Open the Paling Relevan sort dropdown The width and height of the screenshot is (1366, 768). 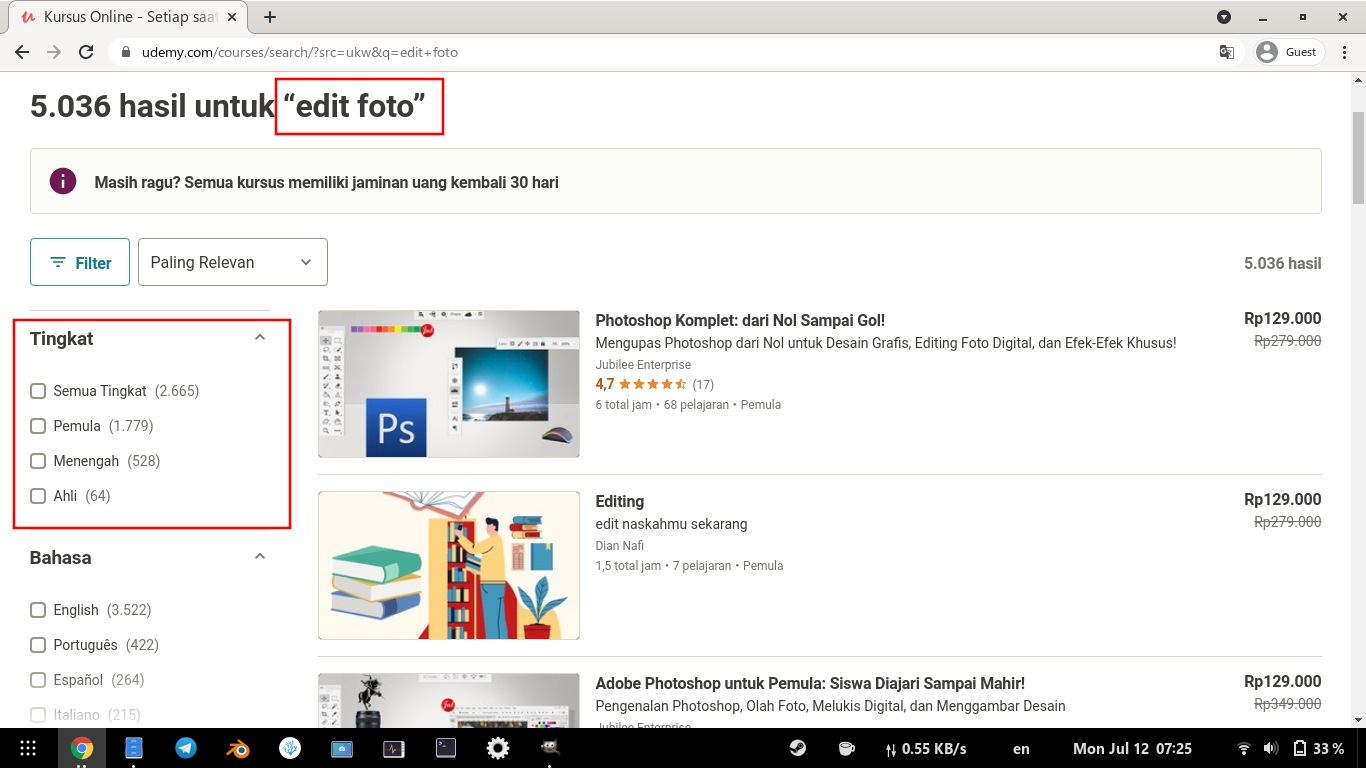point(232,262)
